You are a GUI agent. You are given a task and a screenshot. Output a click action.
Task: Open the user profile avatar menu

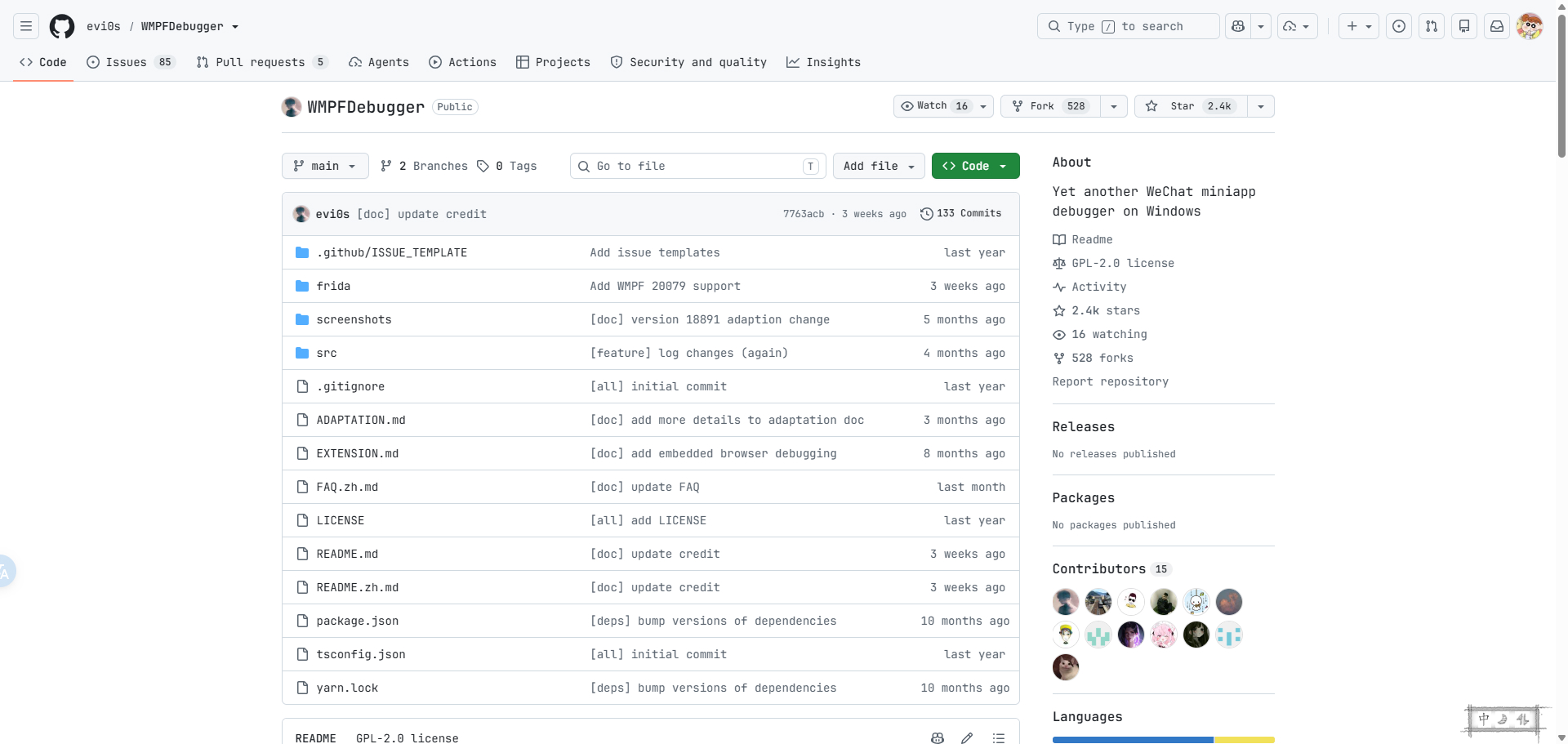pyautogui.click(x=1530, y=26)
